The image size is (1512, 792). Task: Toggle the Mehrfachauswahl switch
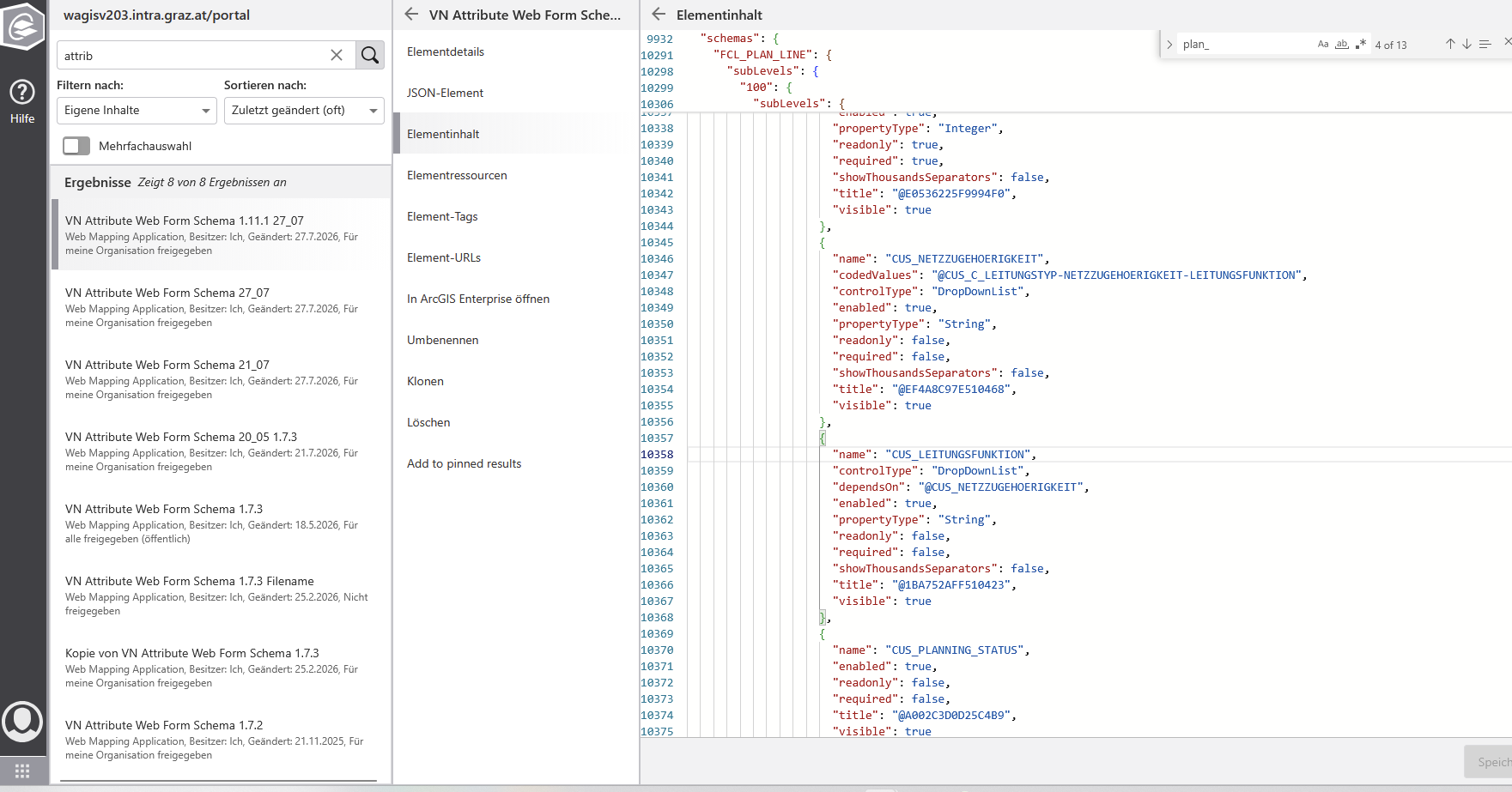tap(76, 146)
